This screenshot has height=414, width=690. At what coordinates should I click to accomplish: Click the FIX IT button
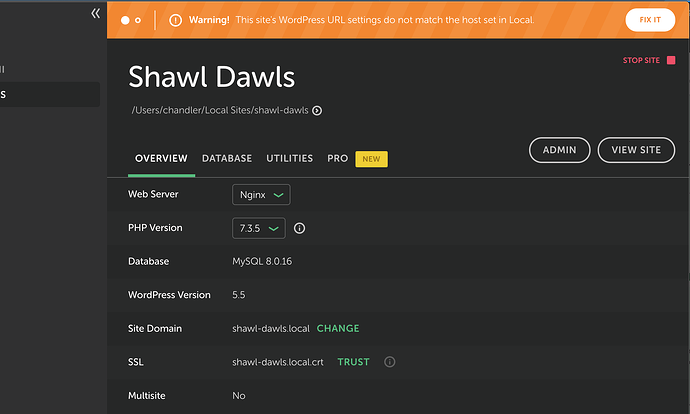[650, 20]
